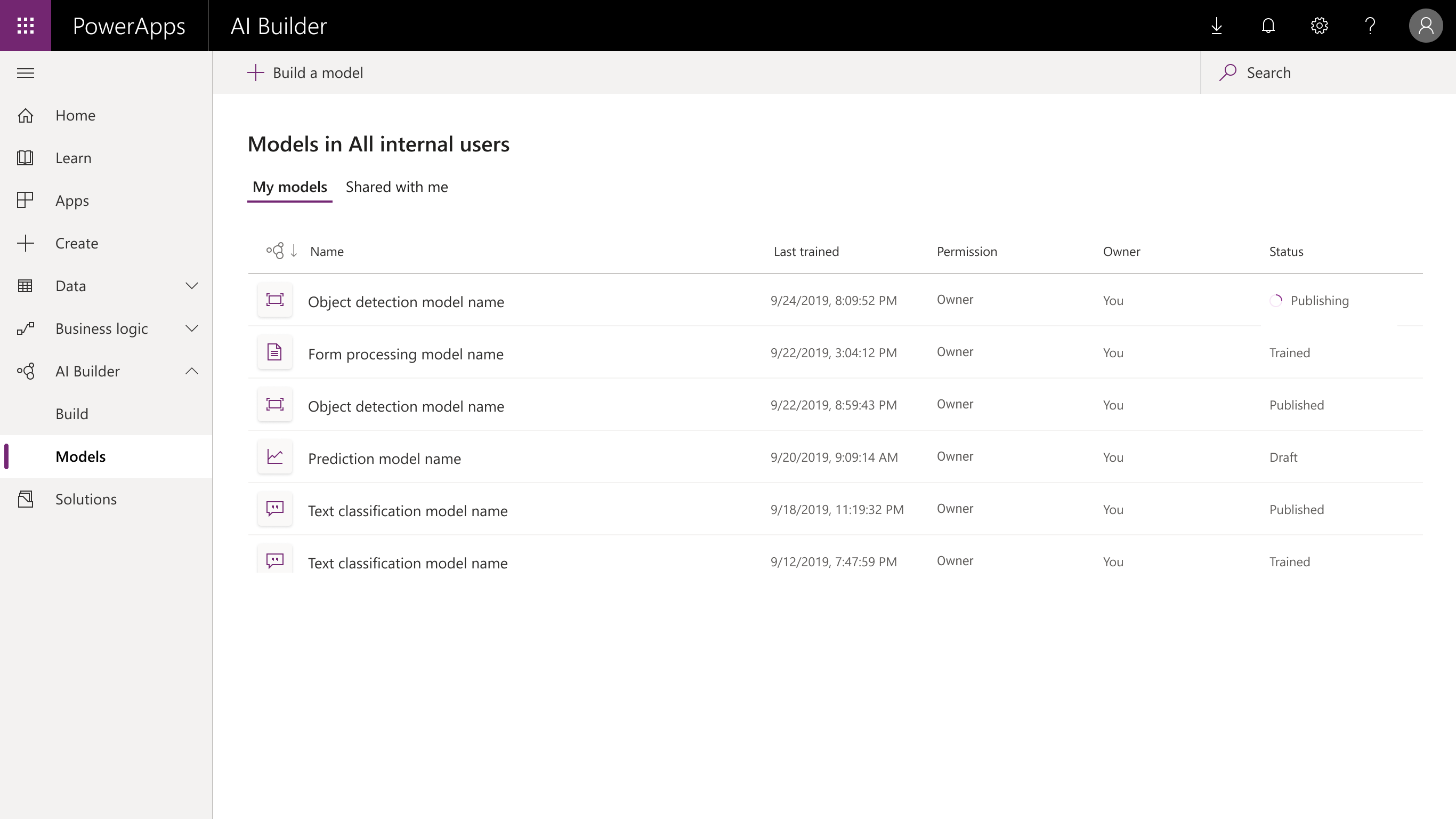This screenshot has width=1456, height=819.
Task: Click the sort icon next to Name column
Action: pyautogui.click(x=294, y=251)
